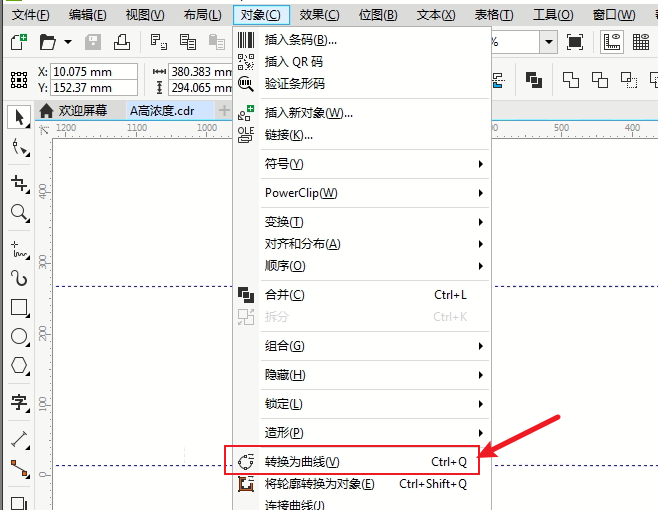This screenshot has height=510, width=658.
Task: Select the Freehand drawing tool
Action: tap(20, 250)
